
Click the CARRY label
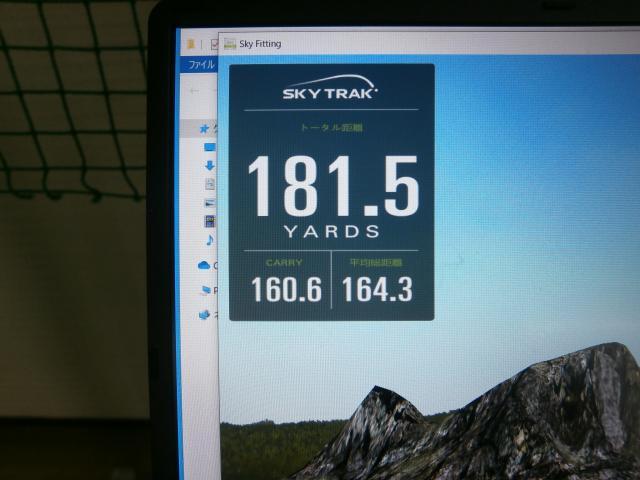[x=284, y=263]
